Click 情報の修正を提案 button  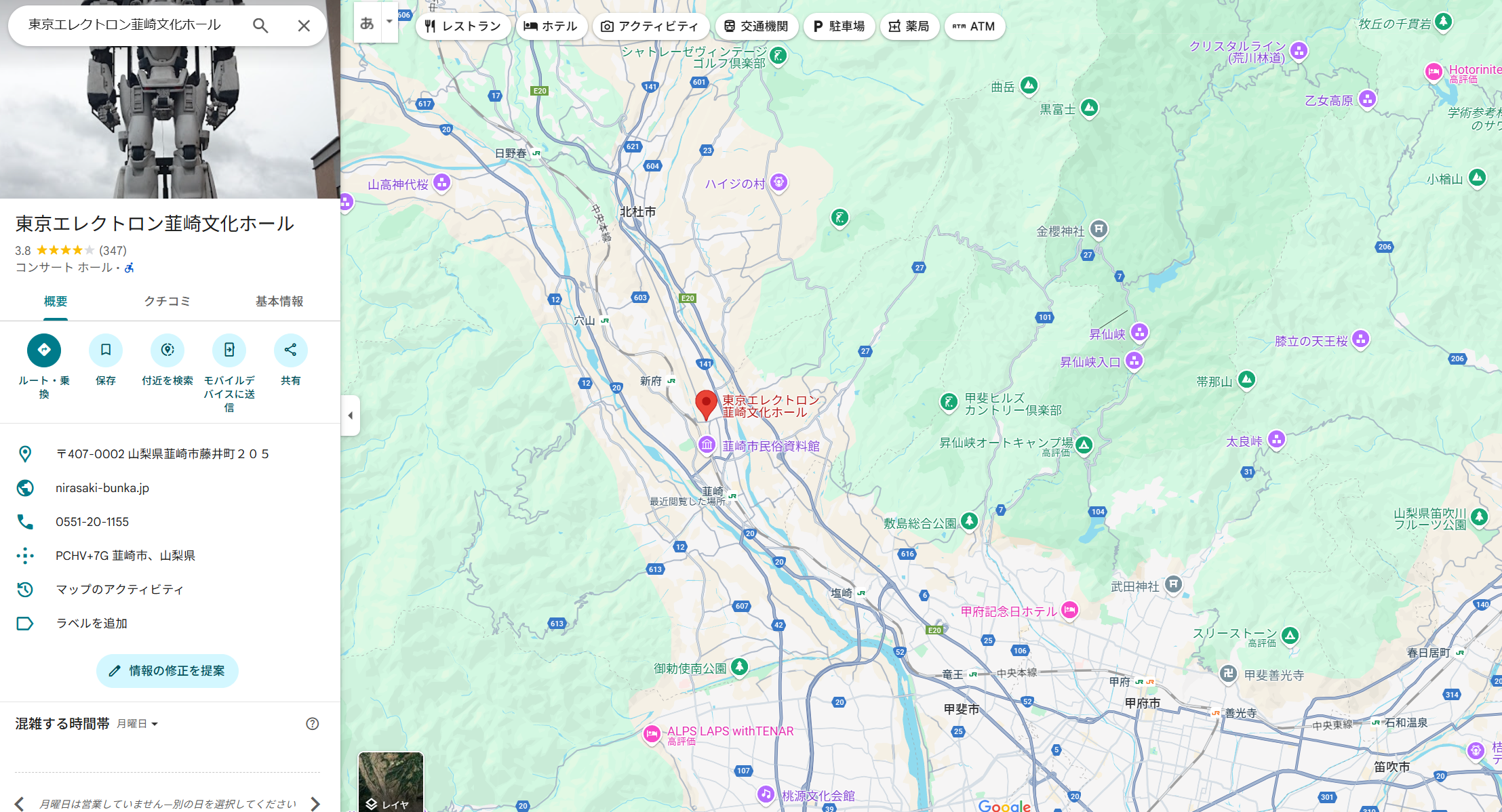pos(167,671)
